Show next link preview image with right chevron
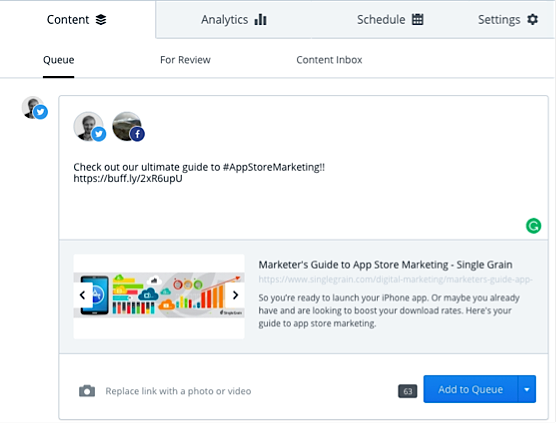 pyautogui.click(x=235, y=295)
